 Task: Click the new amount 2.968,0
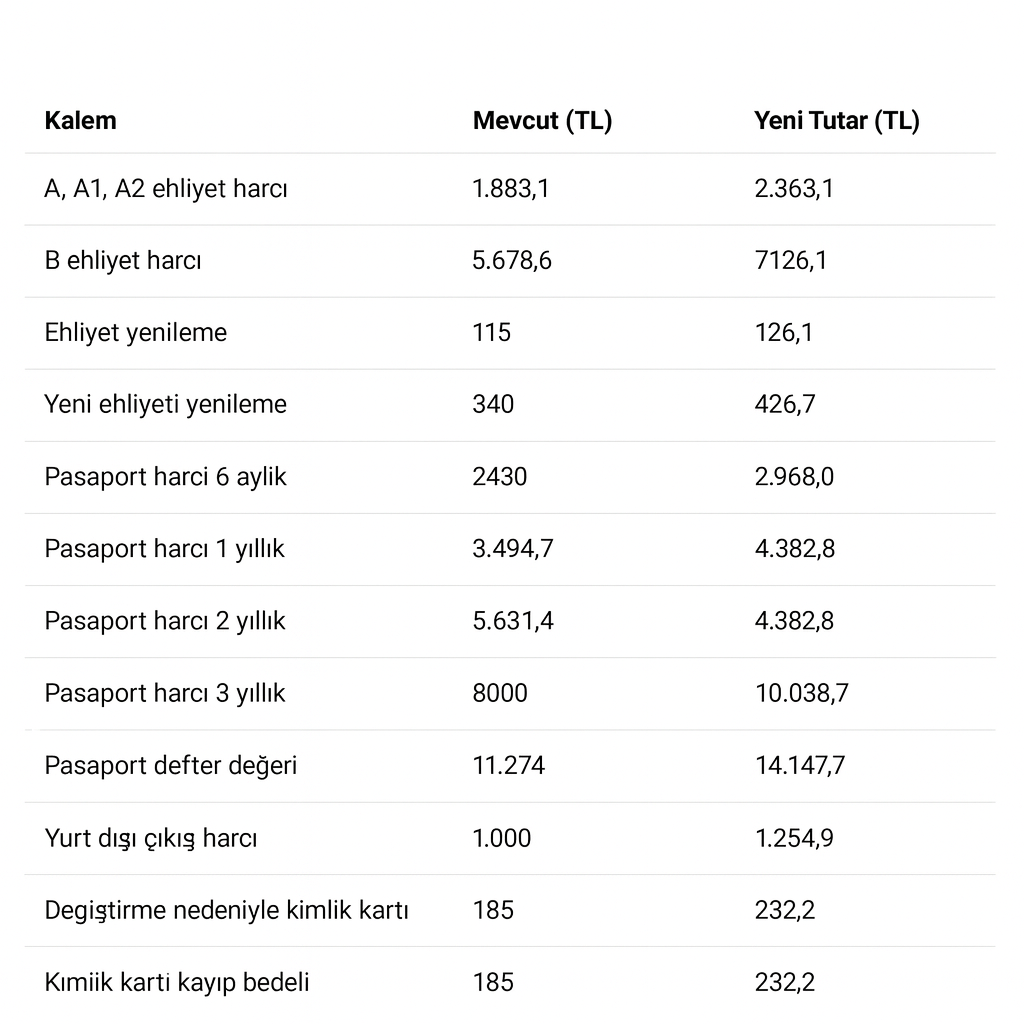pos(794,477)
